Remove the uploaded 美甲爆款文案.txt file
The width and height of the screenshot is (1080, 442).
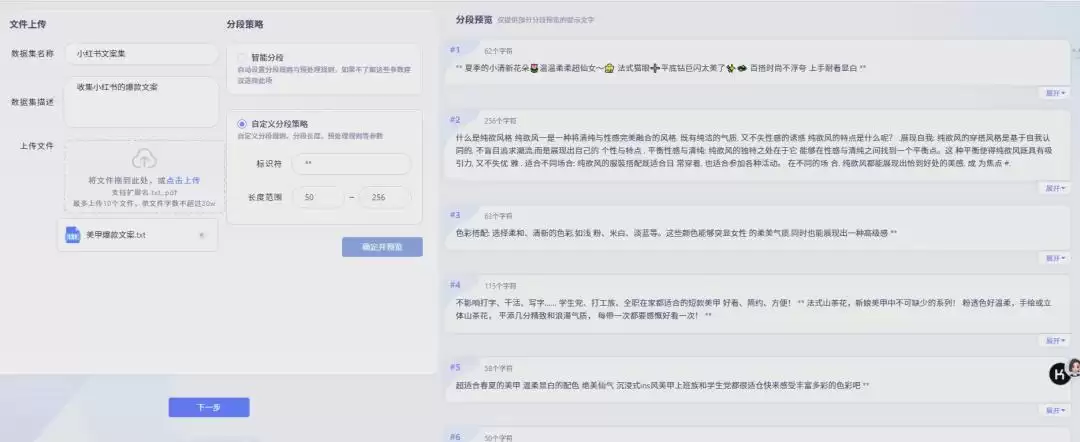202,235
